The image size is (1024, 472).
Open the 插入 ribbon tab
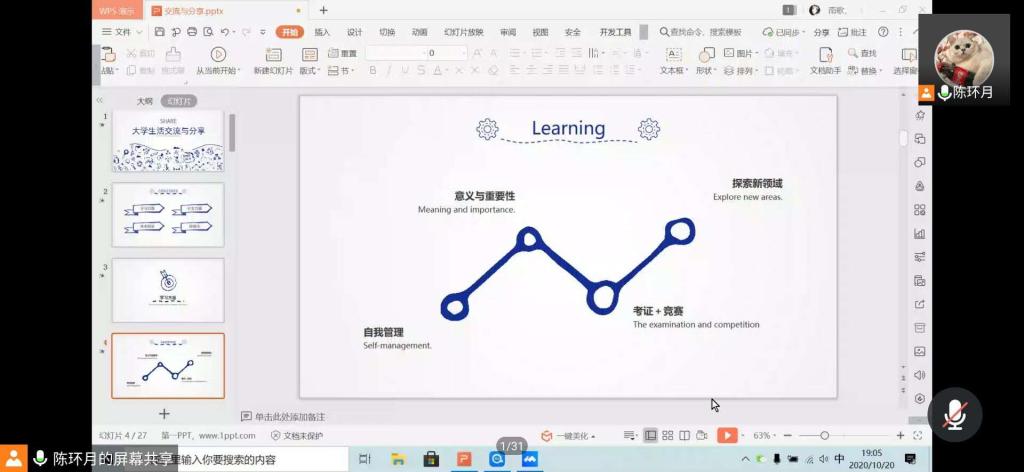click(322, 32)
